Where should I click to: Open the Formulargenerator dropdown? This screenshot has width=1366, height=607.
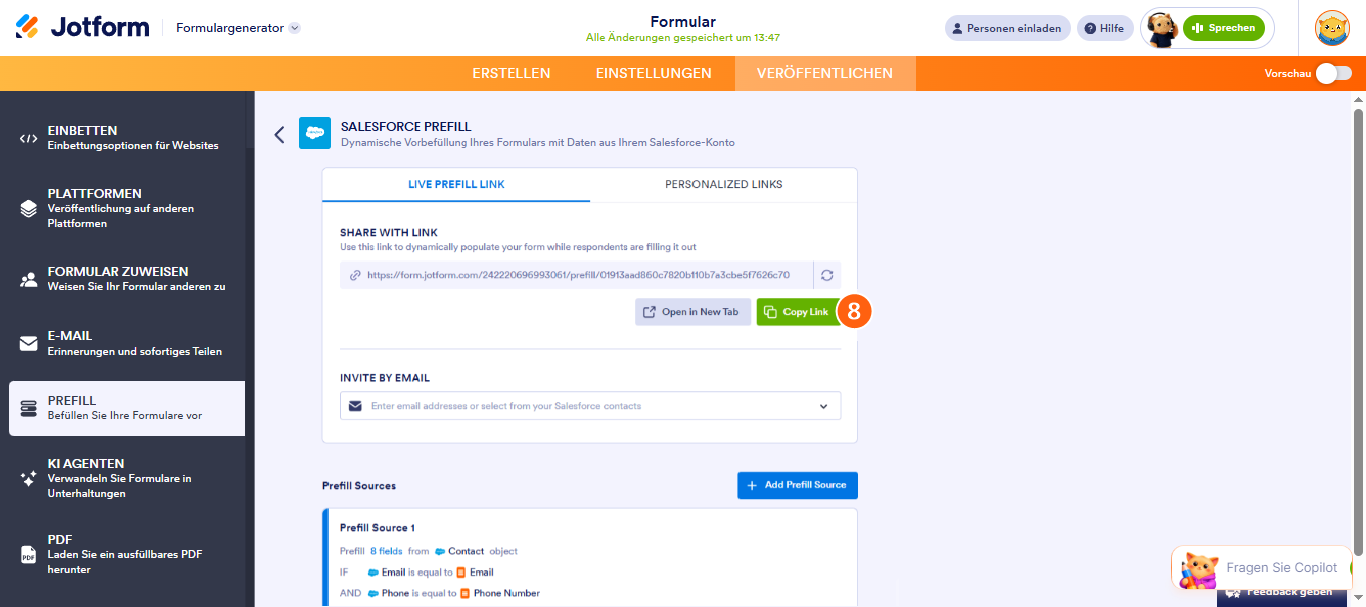(x=238, y=28)
